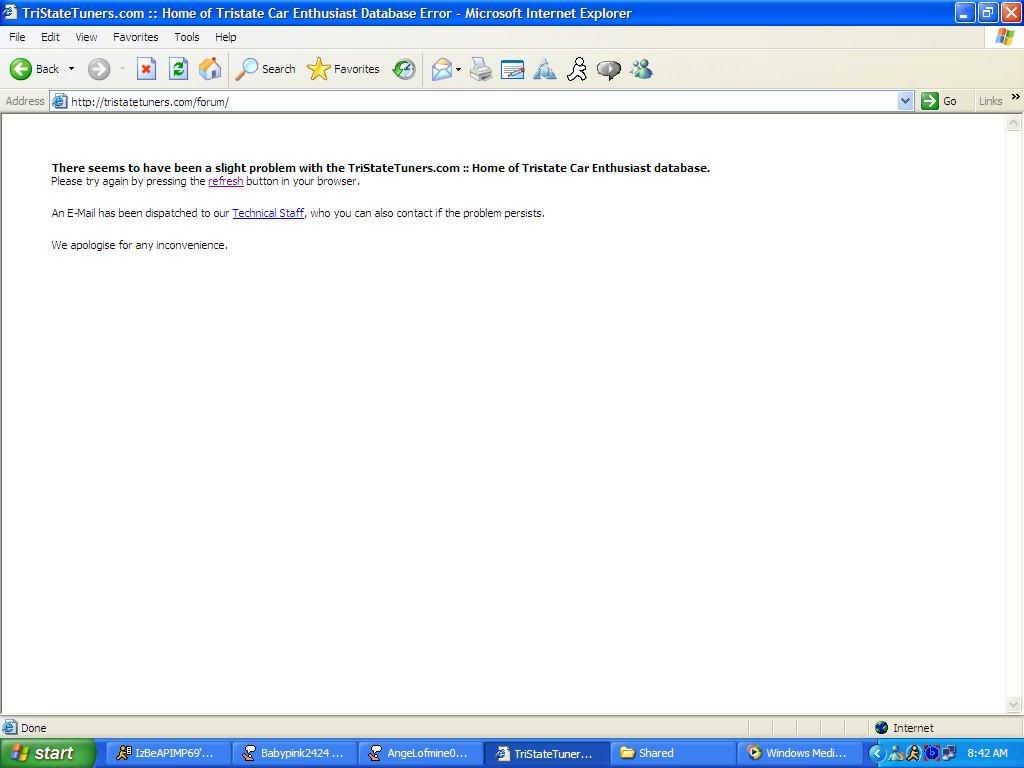Follow the refresh link in the error text
Screen dimensions: 1024x768
226,181
